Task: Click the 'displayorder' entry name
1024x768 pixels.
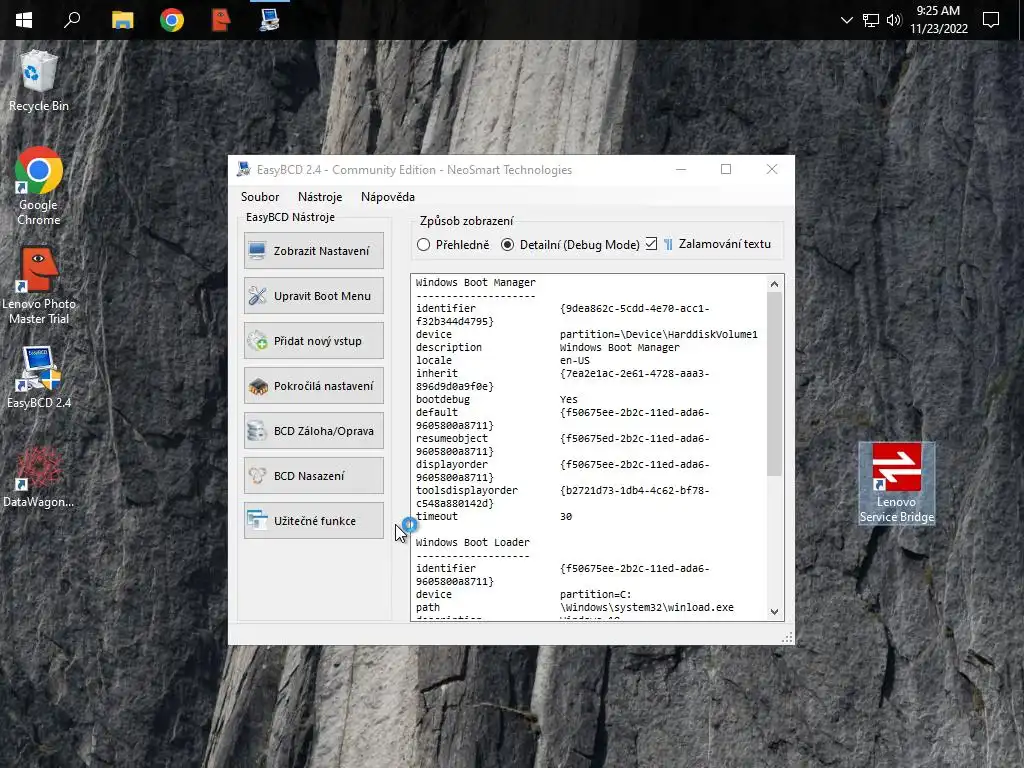Action: (x=451, y=464)
